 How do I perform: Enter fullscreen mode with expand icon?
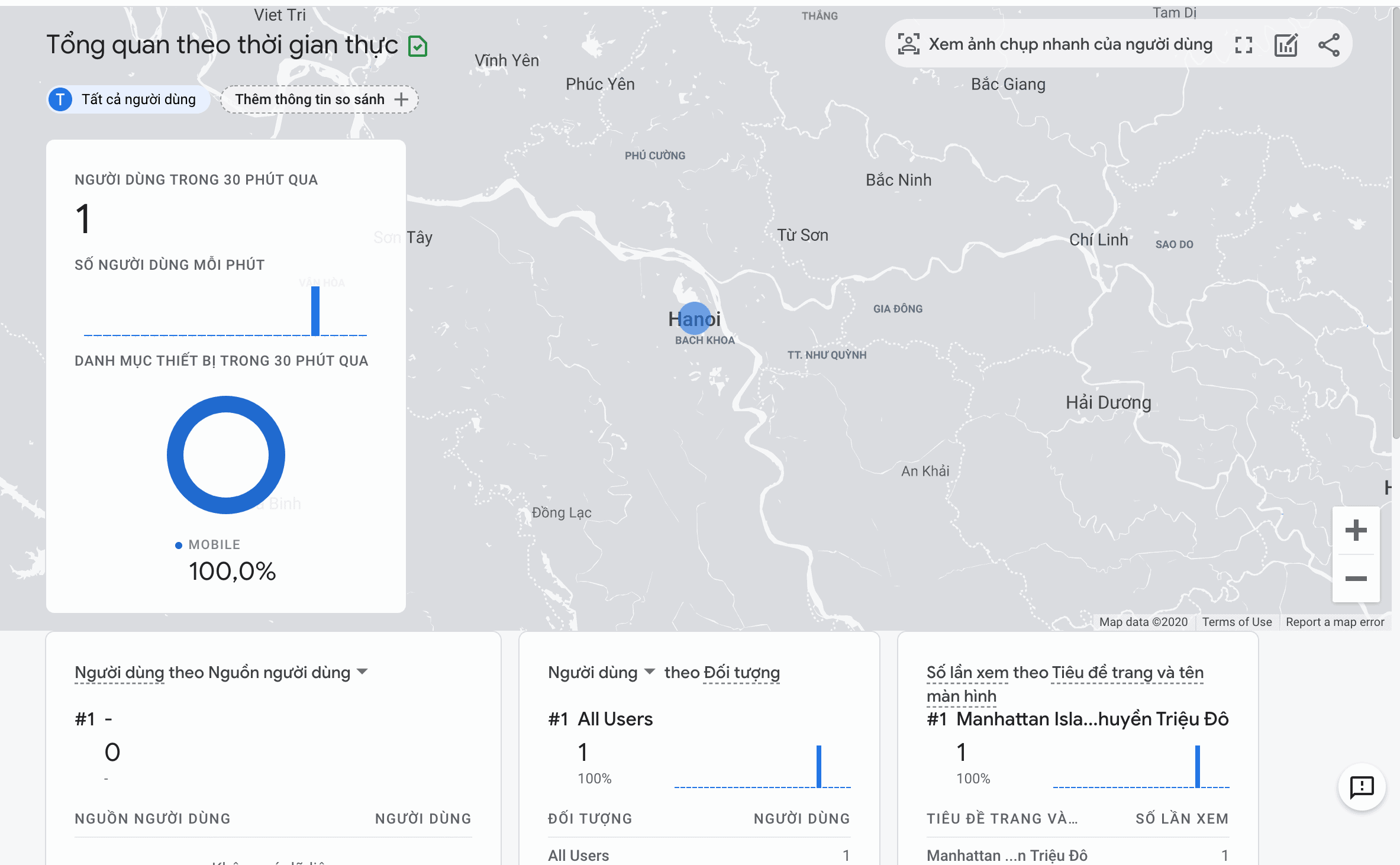click(x=1244, y=45)
